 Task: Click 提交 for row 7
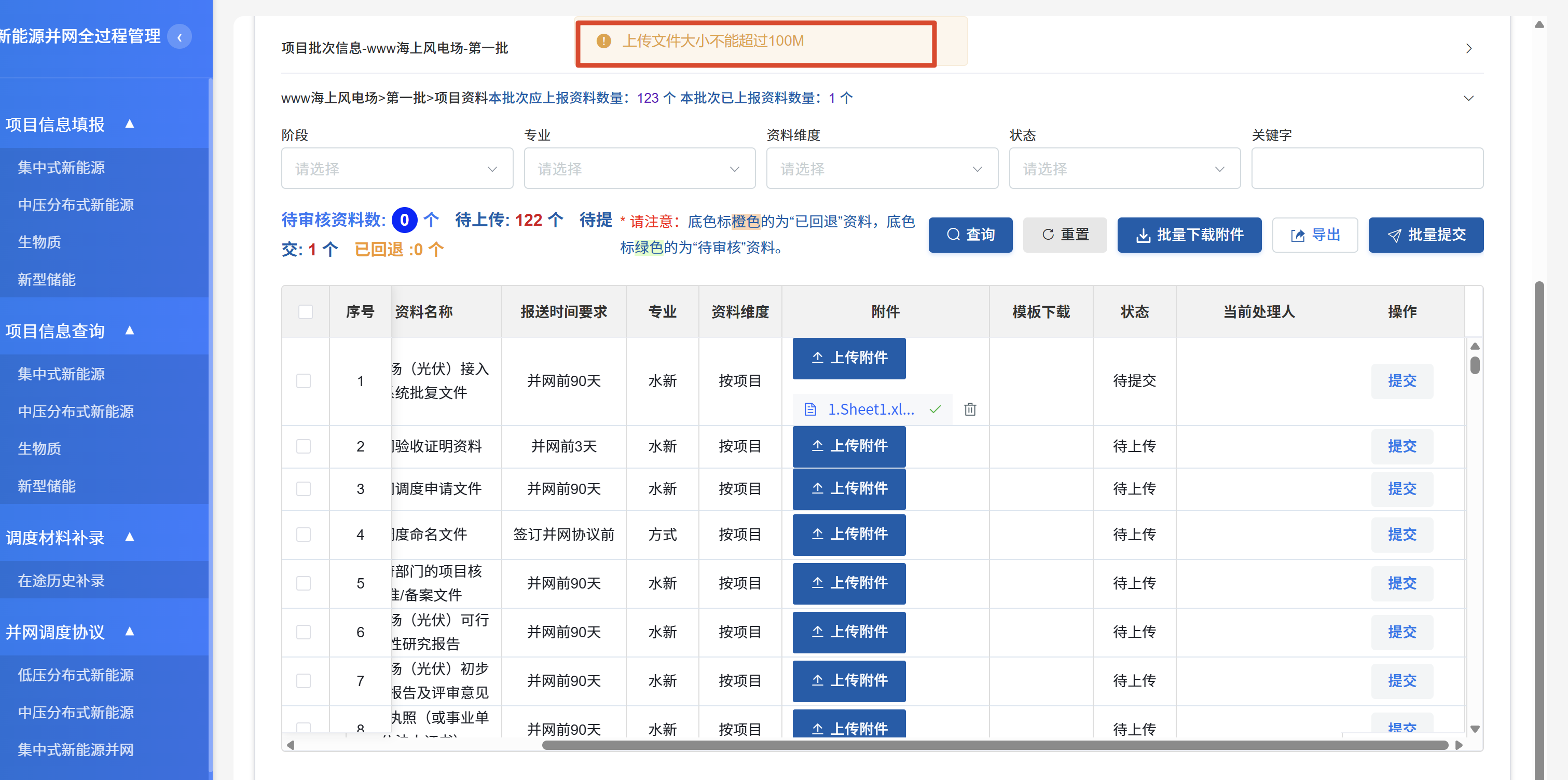pyautogui.click(x=1402, y=681)
